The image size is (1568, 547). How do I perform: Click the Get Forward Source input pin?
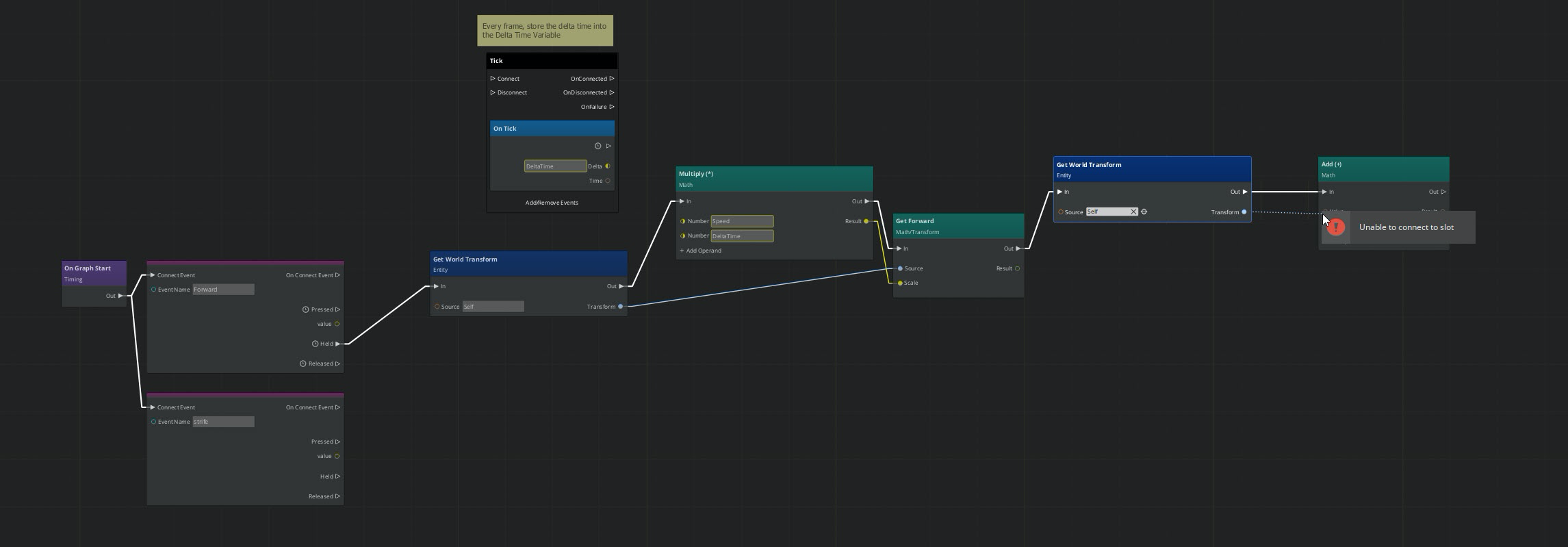point(900,268)
